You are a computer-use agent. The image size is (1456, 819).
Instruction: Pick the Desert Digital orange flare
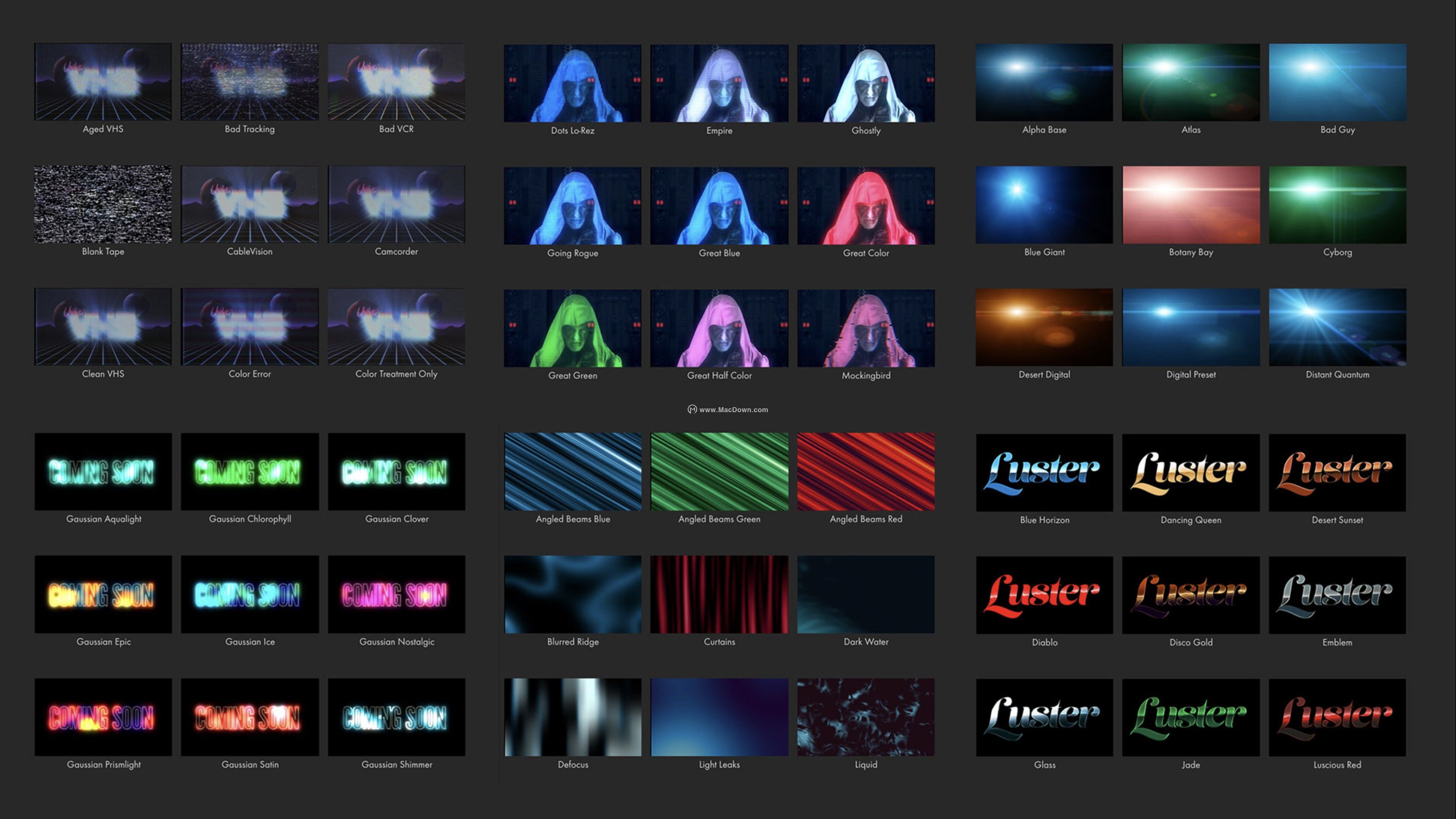1044,327
